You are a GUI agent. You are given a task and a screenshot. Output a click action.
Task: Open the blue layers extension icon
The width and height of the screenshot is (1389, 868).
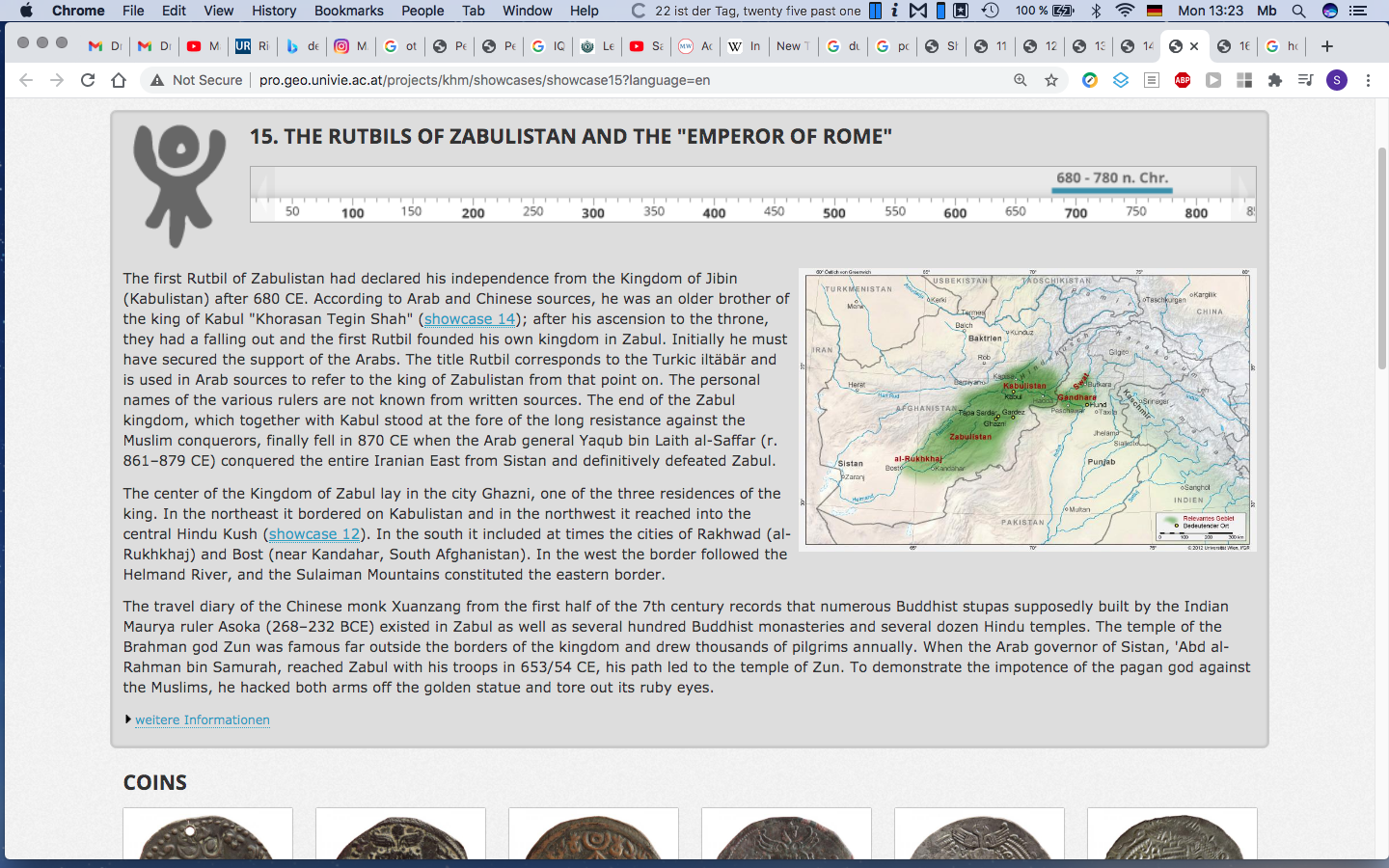point(1121,80)
